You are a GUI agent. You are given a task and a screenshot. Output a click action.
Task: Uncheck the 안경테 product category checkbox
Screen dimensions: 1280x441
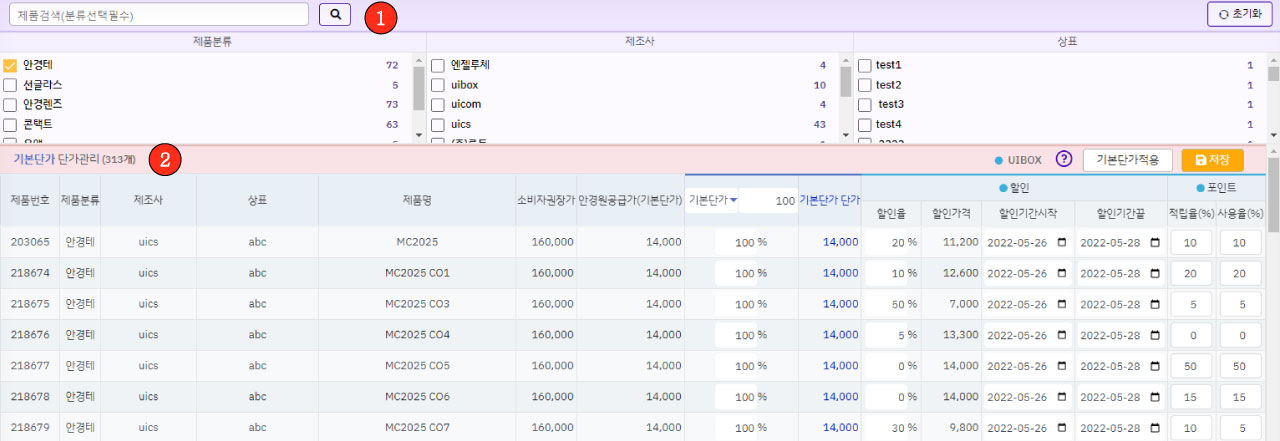[10, 65]
